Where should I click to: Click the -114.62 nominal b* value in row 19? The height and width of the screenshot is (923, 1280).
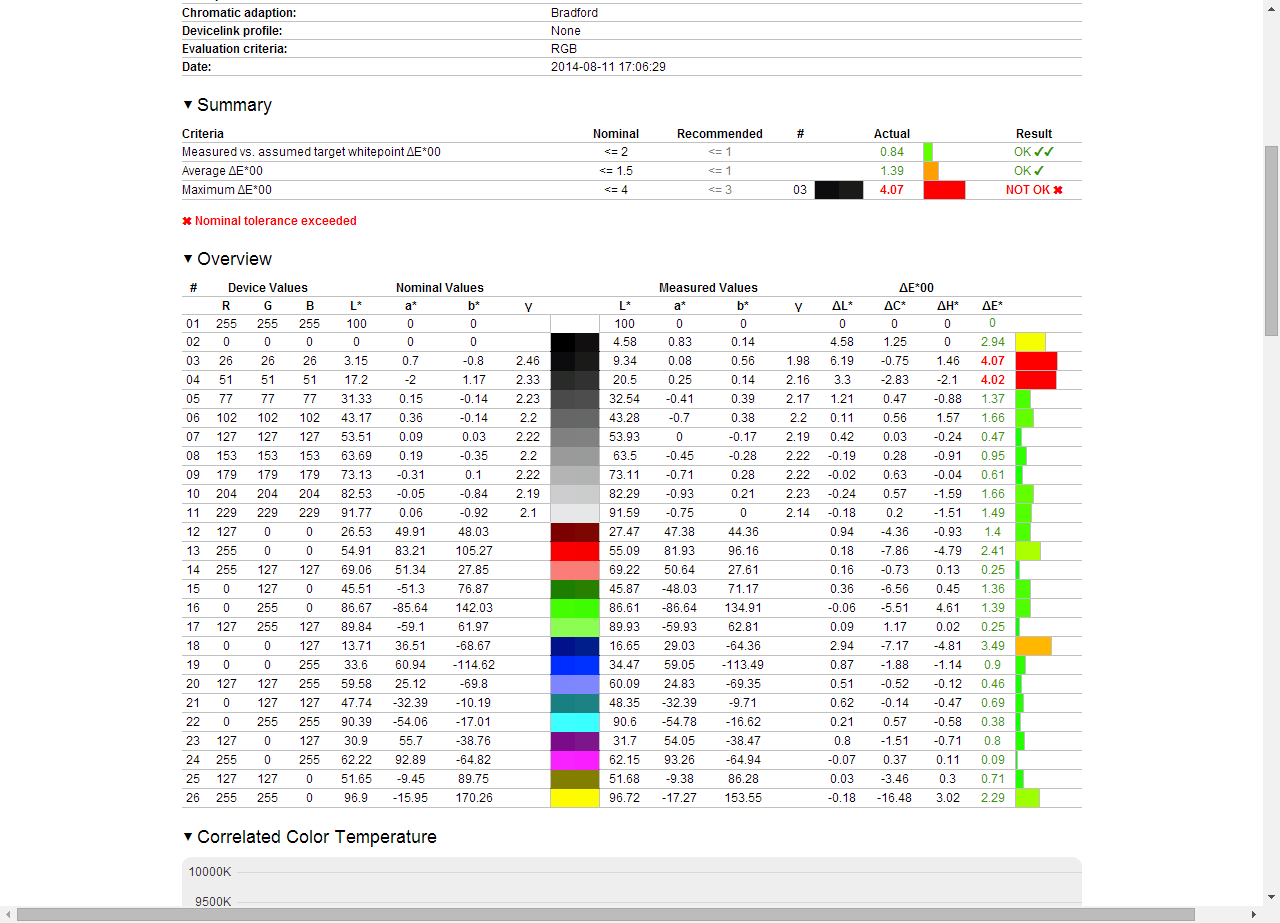click(x=473, y=665)
